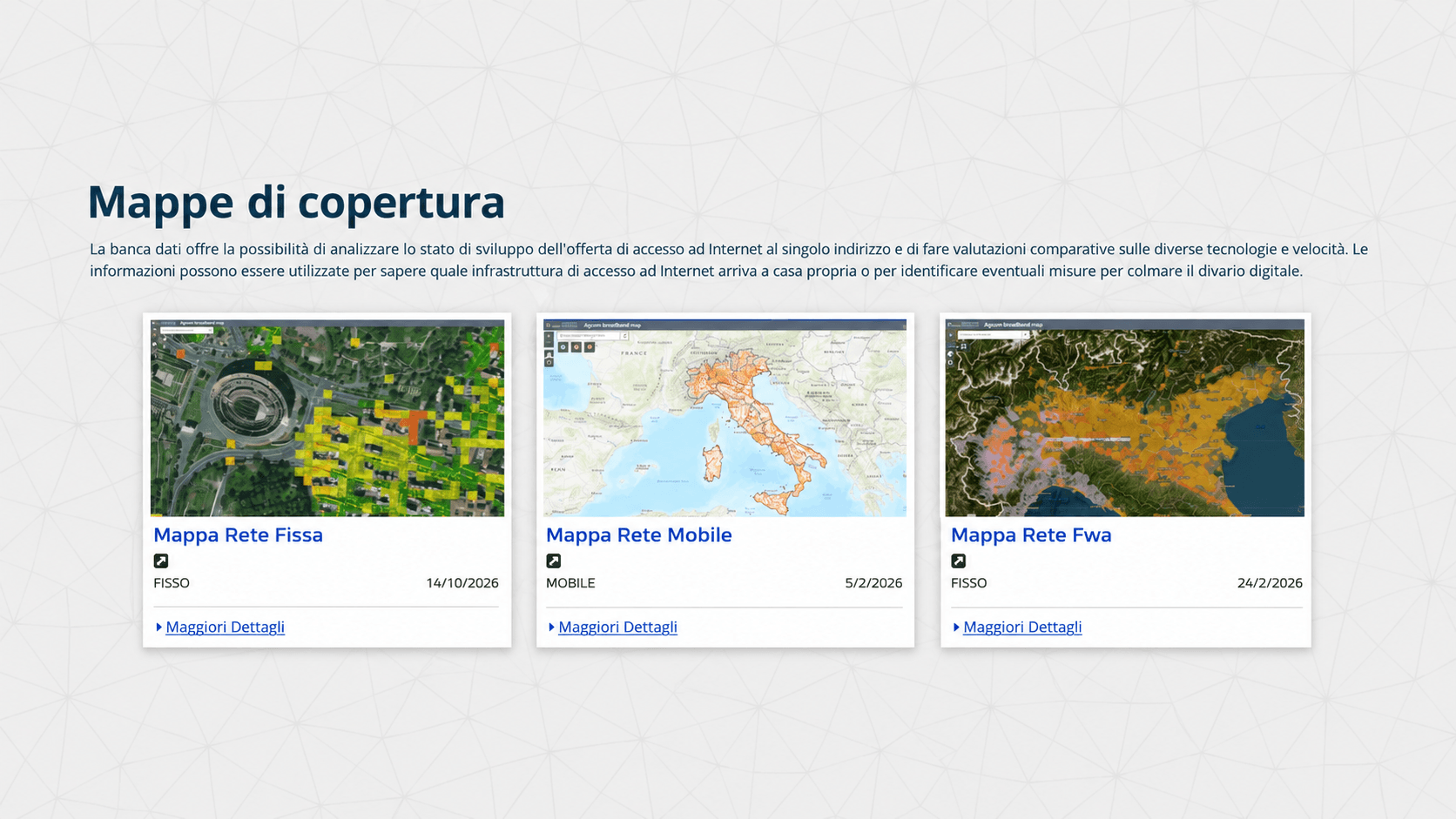Select the date 5/2/2026
The height and width of the screenshot is (819, 1456).
tap(873, 583)
